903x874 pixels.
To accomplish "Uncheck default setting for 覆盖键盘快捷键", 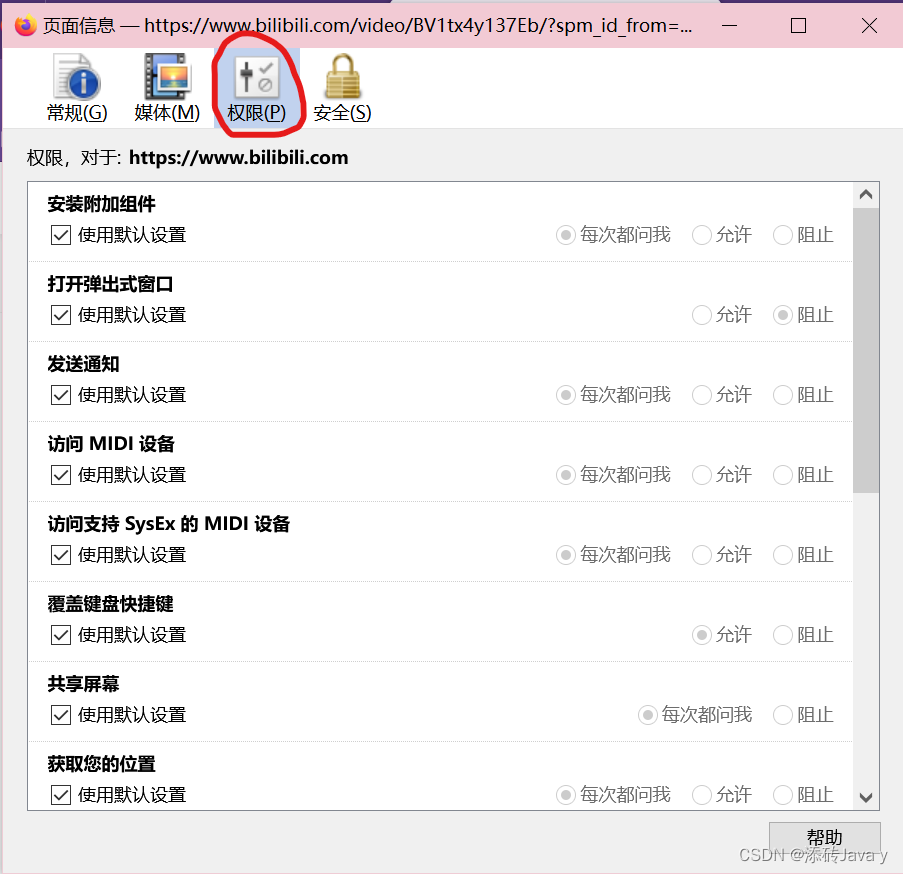I will (61, 635).
